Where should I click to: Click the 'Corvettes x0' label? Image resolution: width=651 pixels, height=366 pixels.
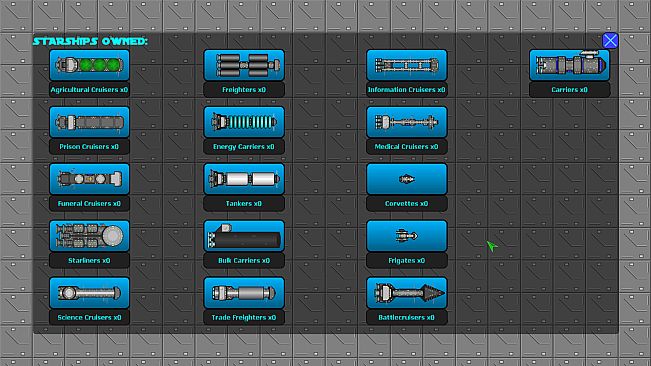(407, 203)
